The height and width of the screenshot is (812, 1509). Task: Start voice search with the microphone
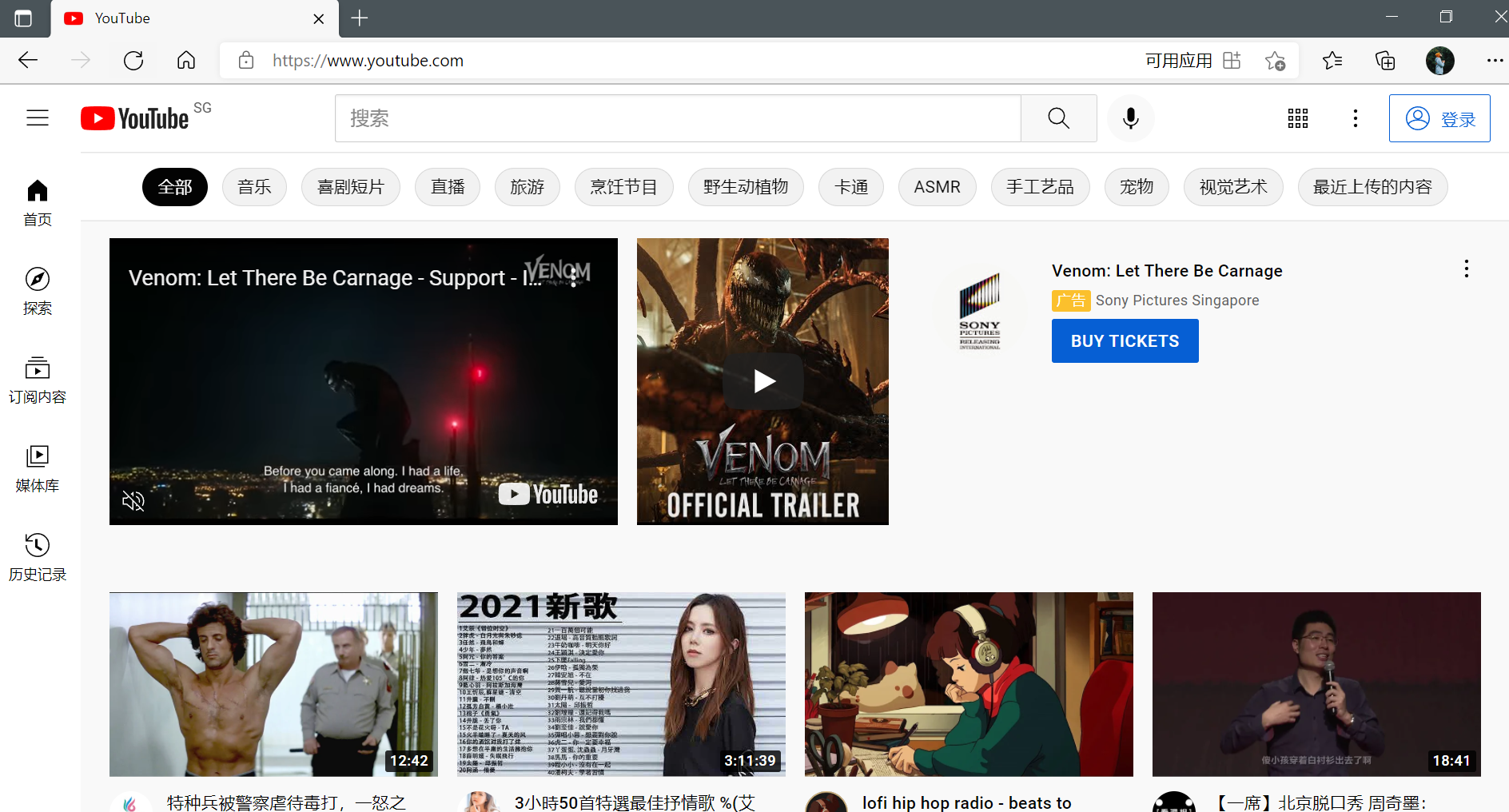click(x=1130, y=118)
